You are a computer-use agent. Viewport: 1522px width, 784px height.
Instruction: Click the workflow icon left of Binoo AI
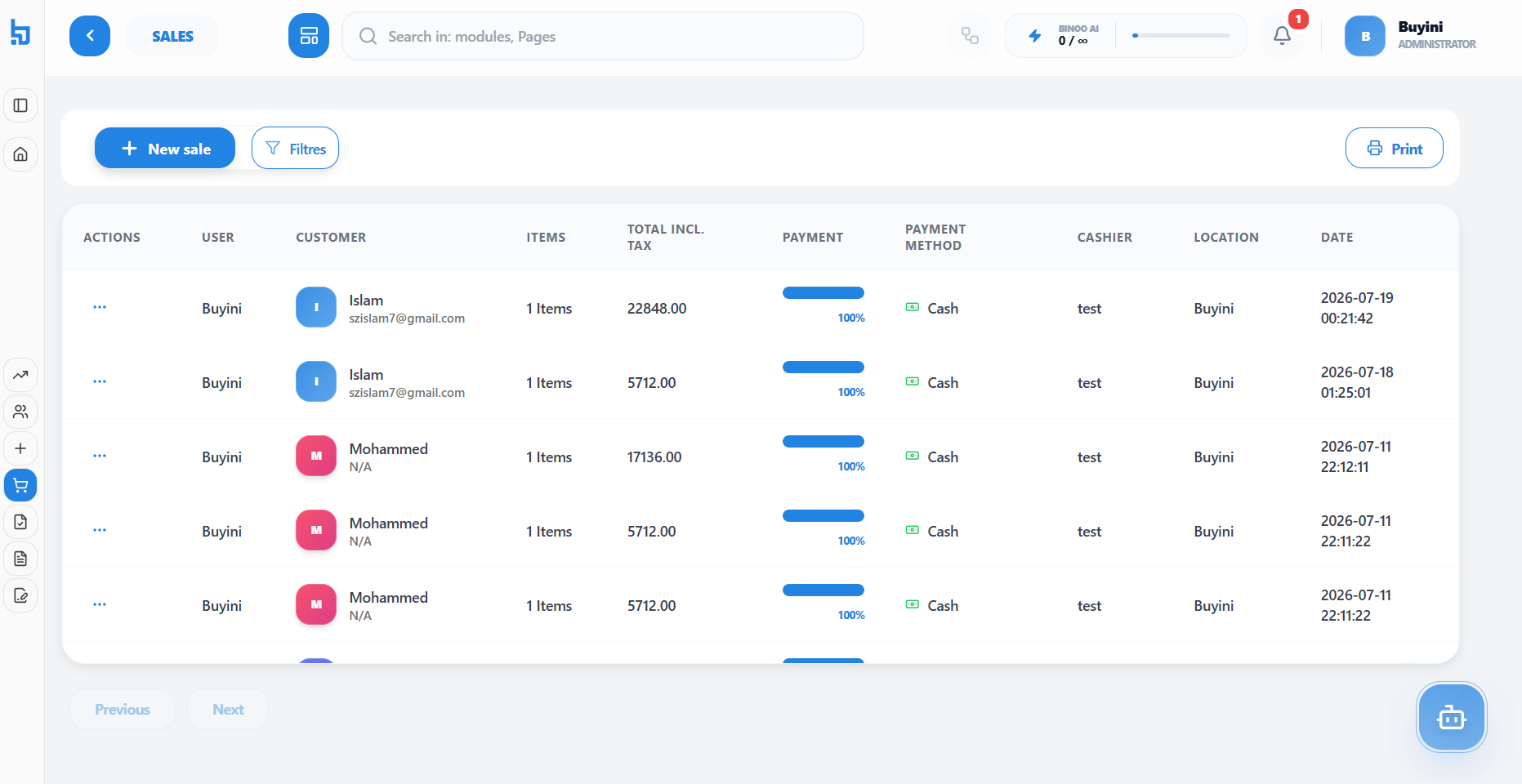pos(970,36)
